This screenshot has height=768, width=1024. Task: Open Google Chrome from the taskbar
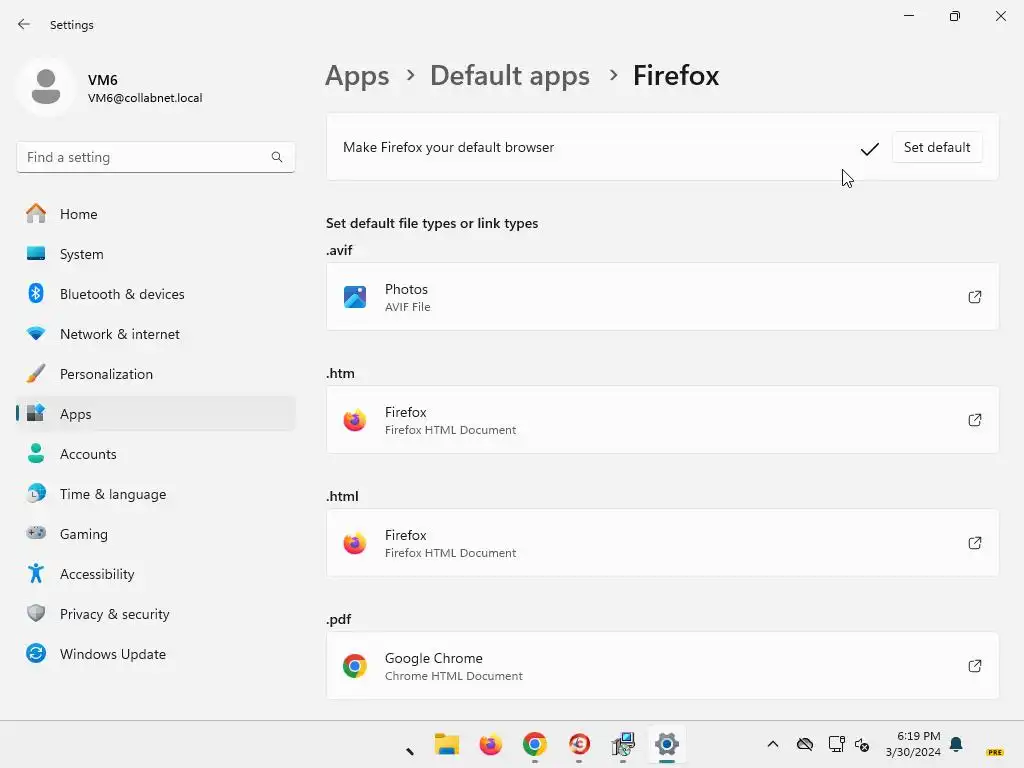tap(535, 744)
